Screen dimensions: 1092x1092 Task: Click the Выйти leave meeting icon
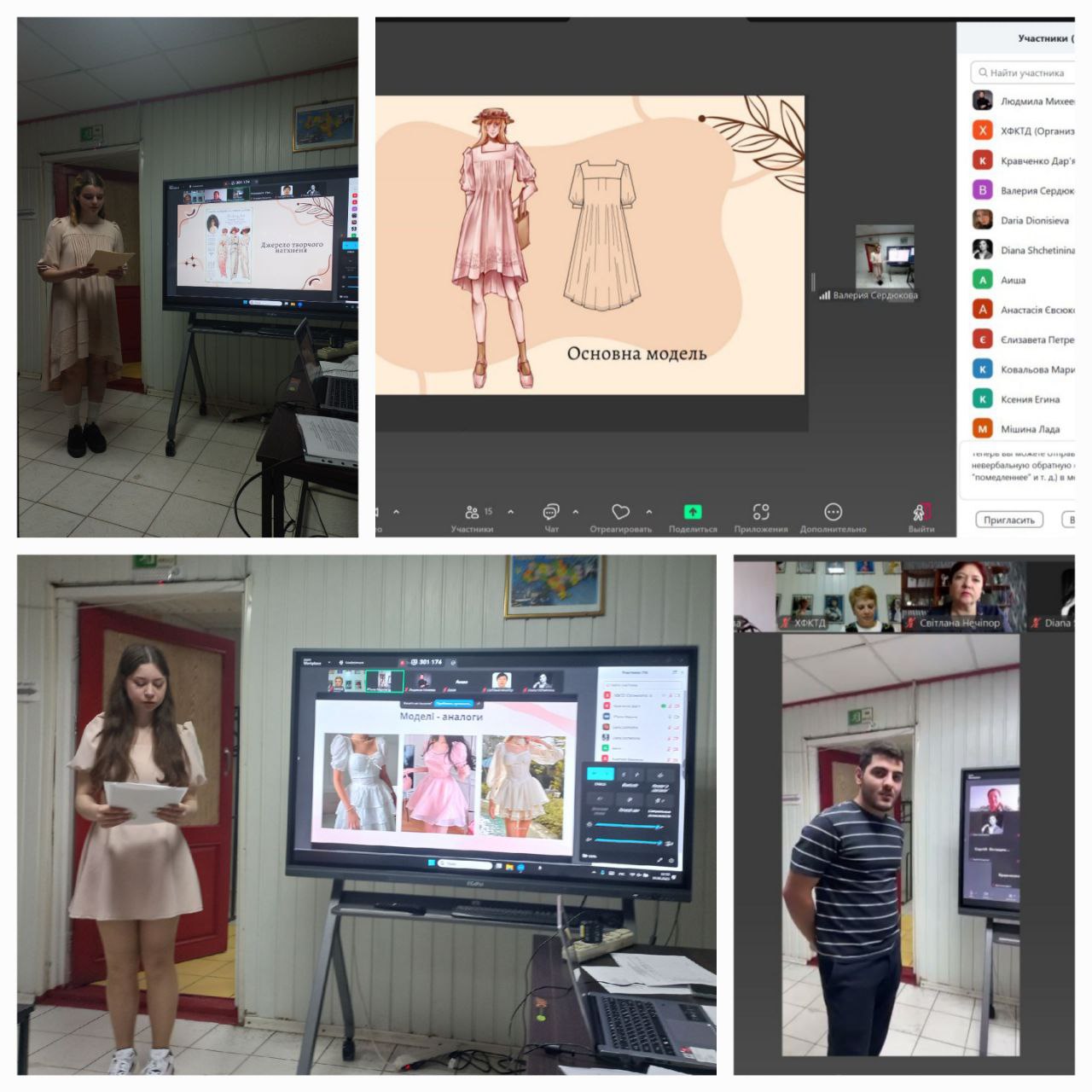921,512
